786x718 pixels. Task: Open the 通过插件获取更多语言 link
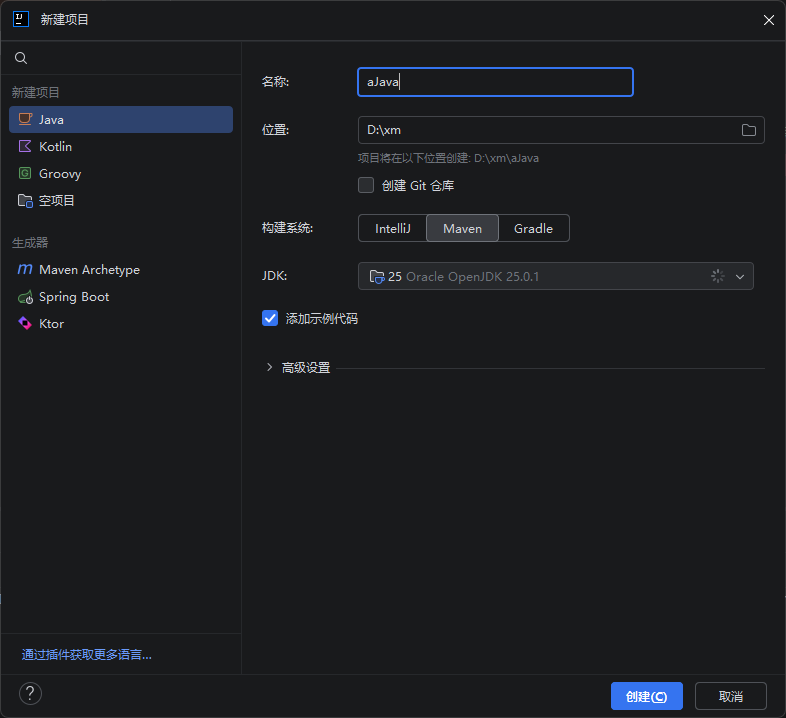pos(86,654)
